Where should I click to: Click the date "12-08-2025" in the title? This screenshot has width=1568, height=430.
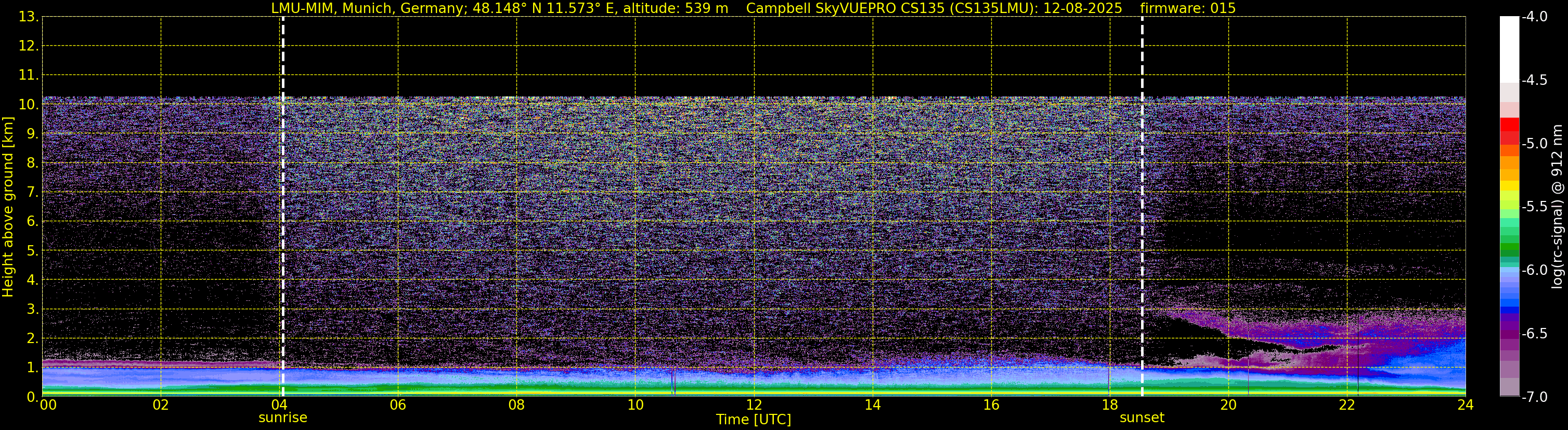[1083, 8]
